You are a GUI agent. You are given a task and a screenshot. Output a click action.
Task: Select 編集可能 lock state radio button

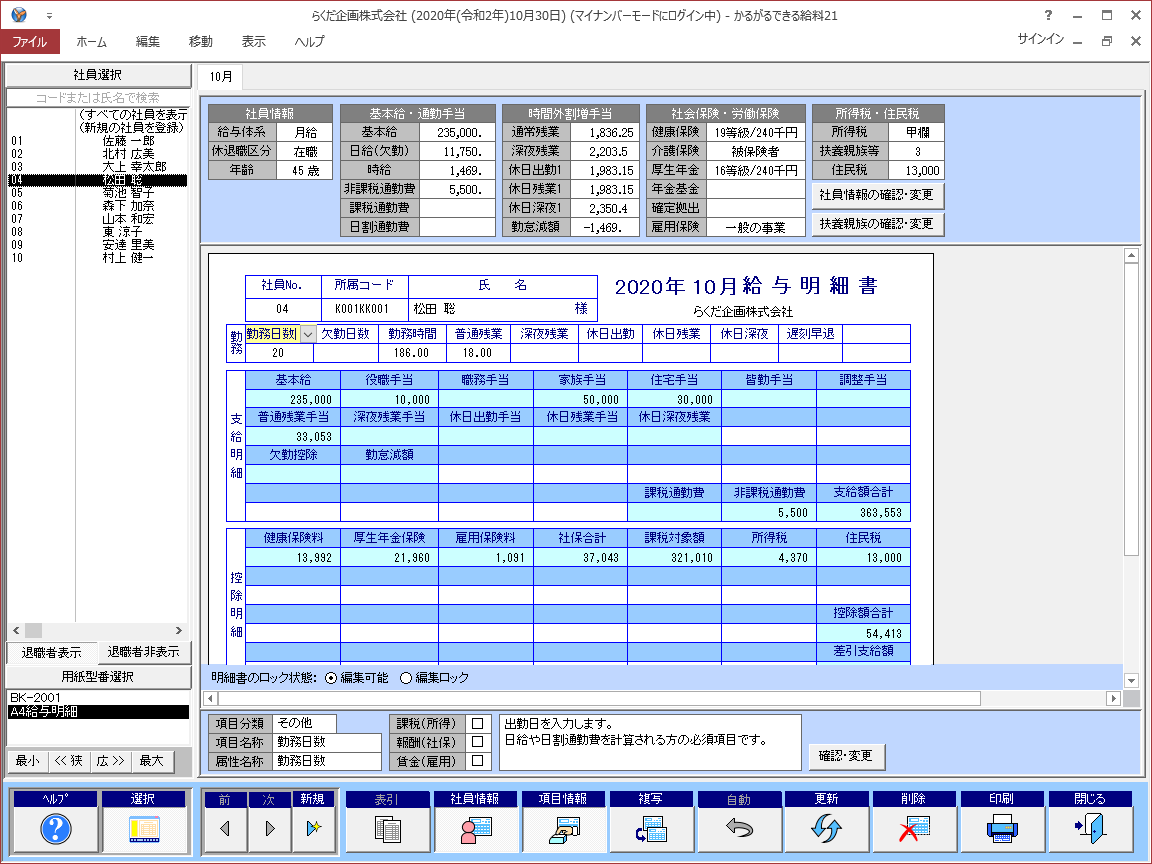[x=331, y=678]
